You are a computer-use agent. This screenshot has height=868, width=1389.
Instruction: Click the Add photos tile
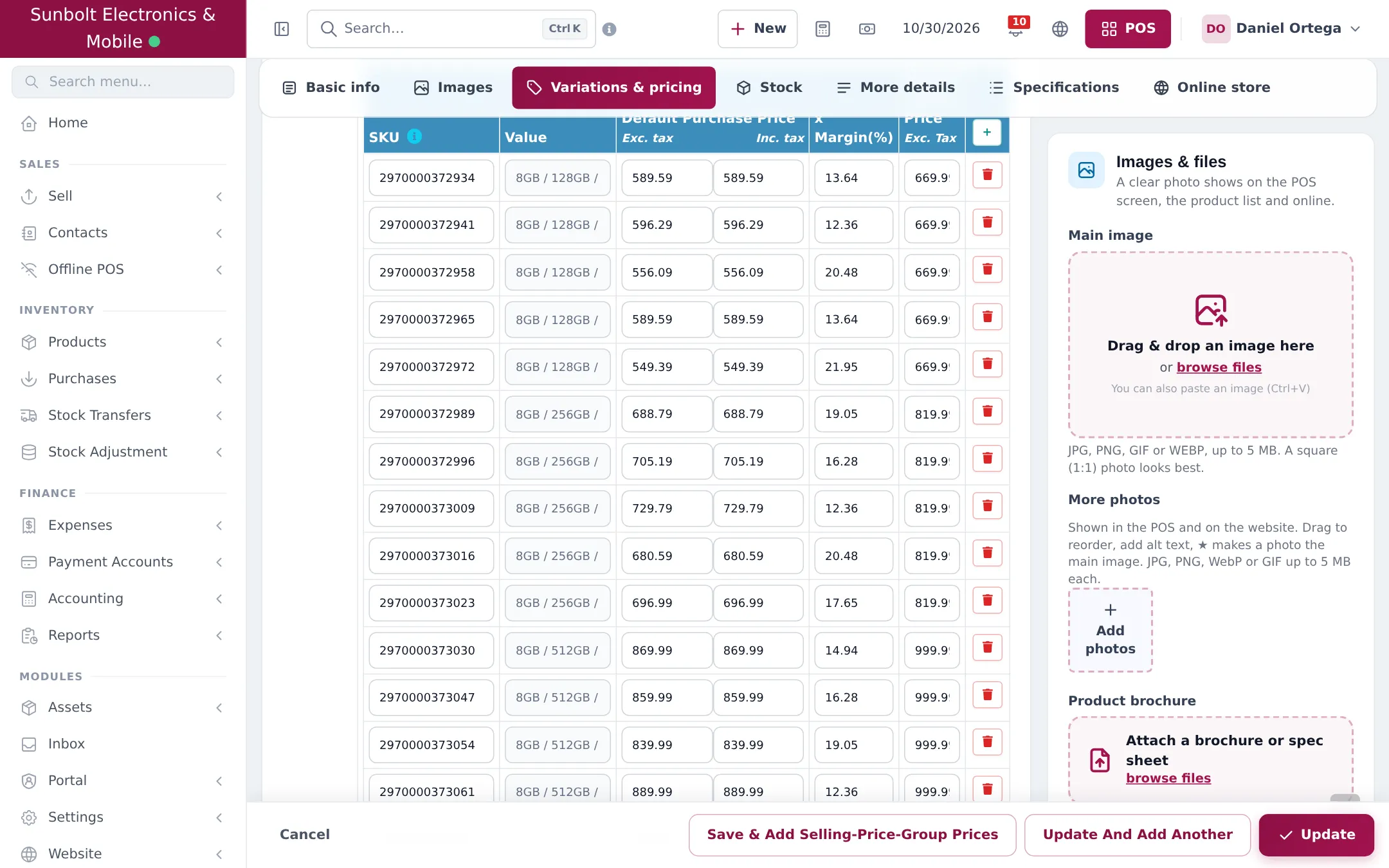(x=1111, y=630)
